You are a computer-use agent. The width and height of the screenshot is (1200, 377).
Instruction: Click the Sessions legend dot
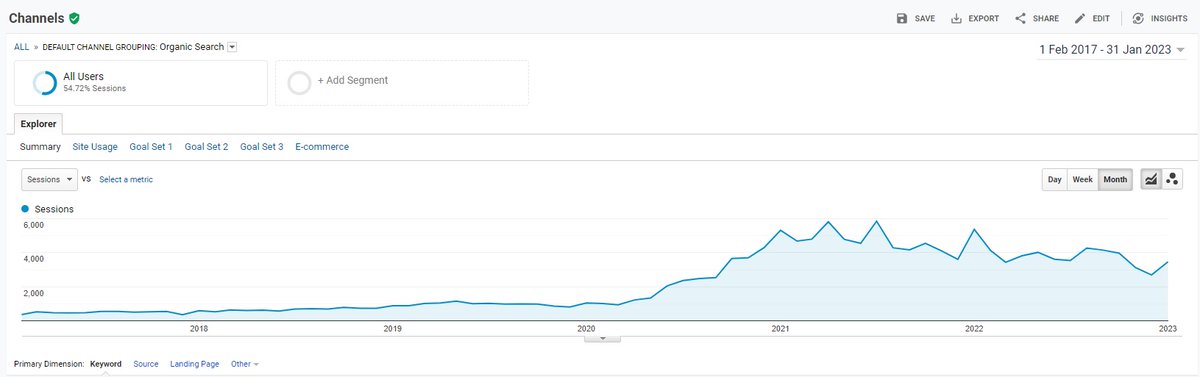tap(25, 209)
